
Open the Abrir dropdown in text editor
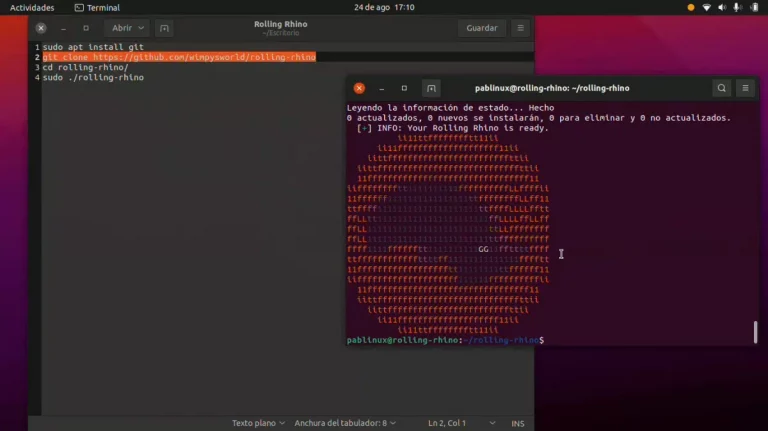click(127, 28)
